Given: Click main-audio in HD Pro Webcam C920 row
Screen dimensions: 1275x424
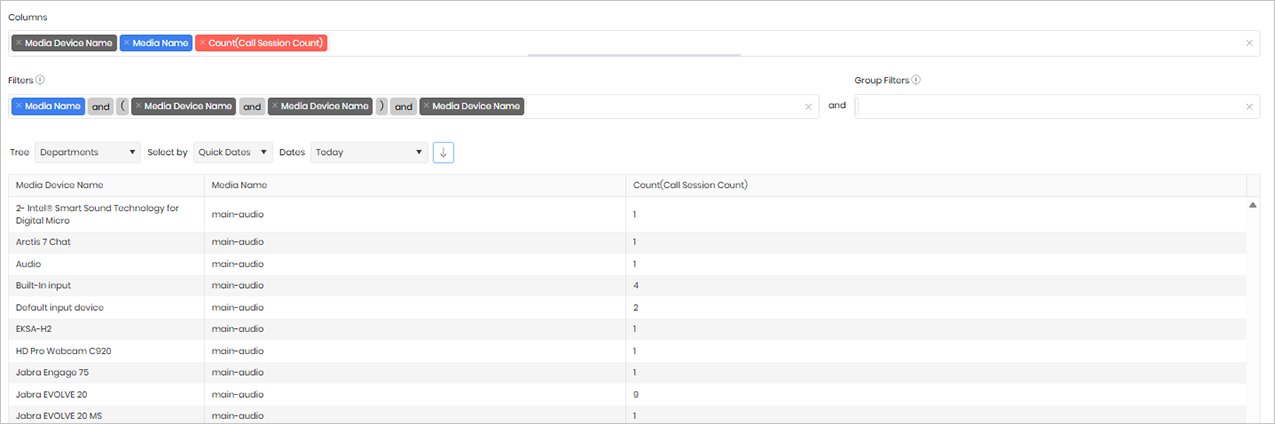Looking at the screenshot, I should (x=238, y=351).
